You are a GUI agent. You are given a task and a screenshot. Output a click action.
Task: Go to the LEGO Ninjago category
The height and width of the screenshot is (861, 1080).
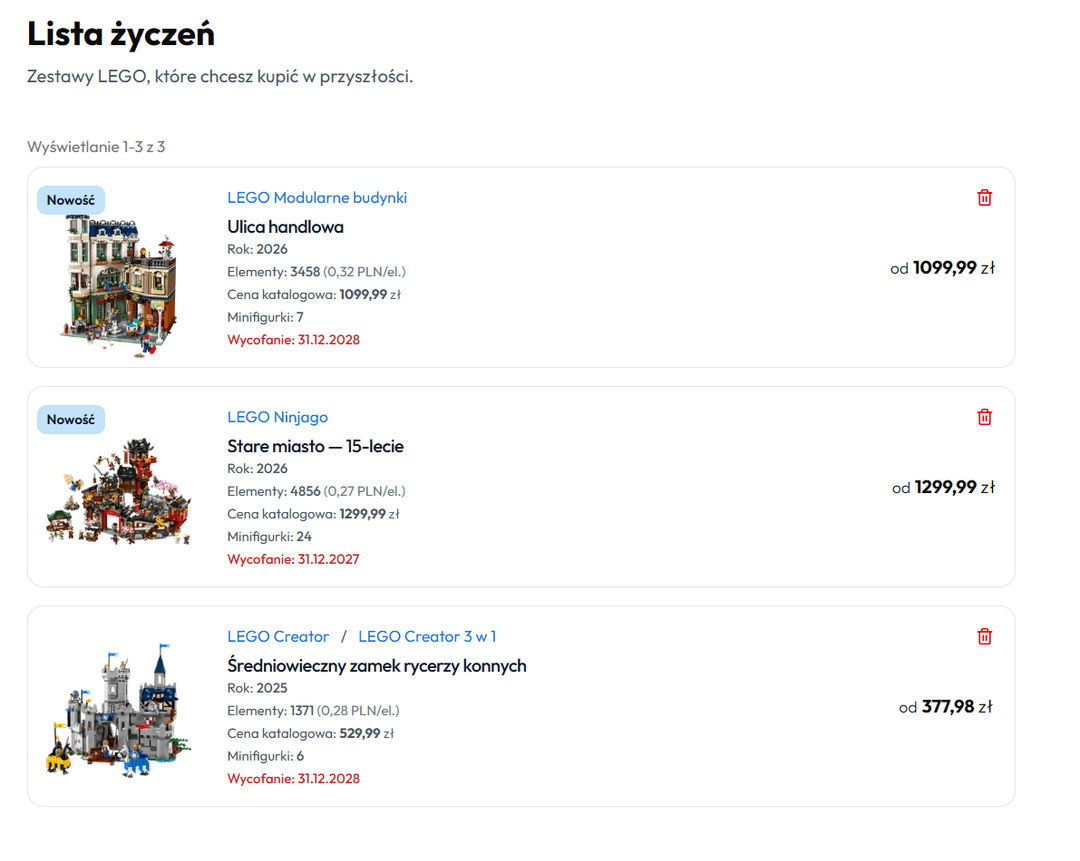coord(277,417)
